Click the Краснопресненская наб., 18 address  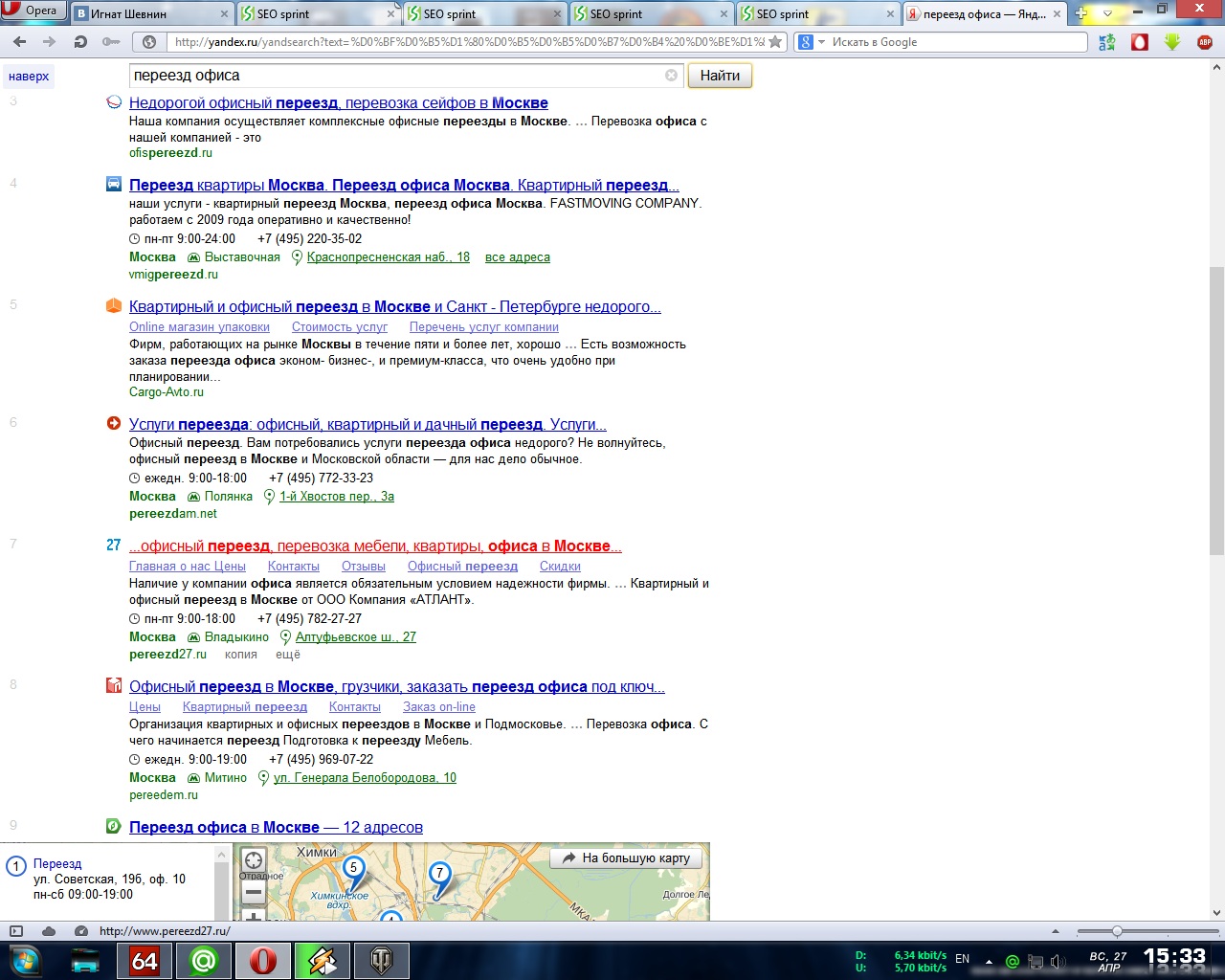(389, 257)
